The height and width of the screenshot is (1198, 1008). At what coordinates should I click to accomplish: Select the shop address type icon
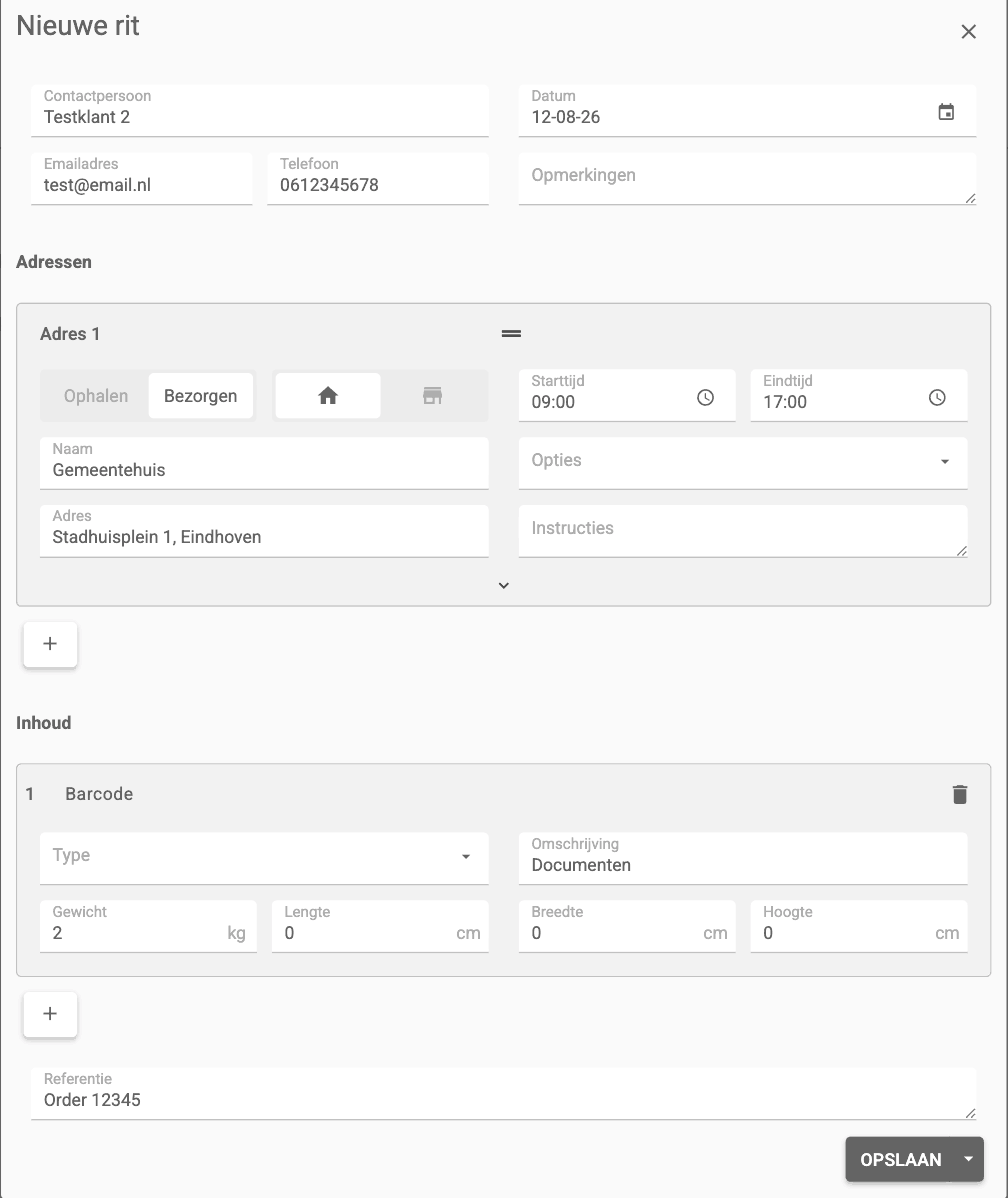[433, 396]
